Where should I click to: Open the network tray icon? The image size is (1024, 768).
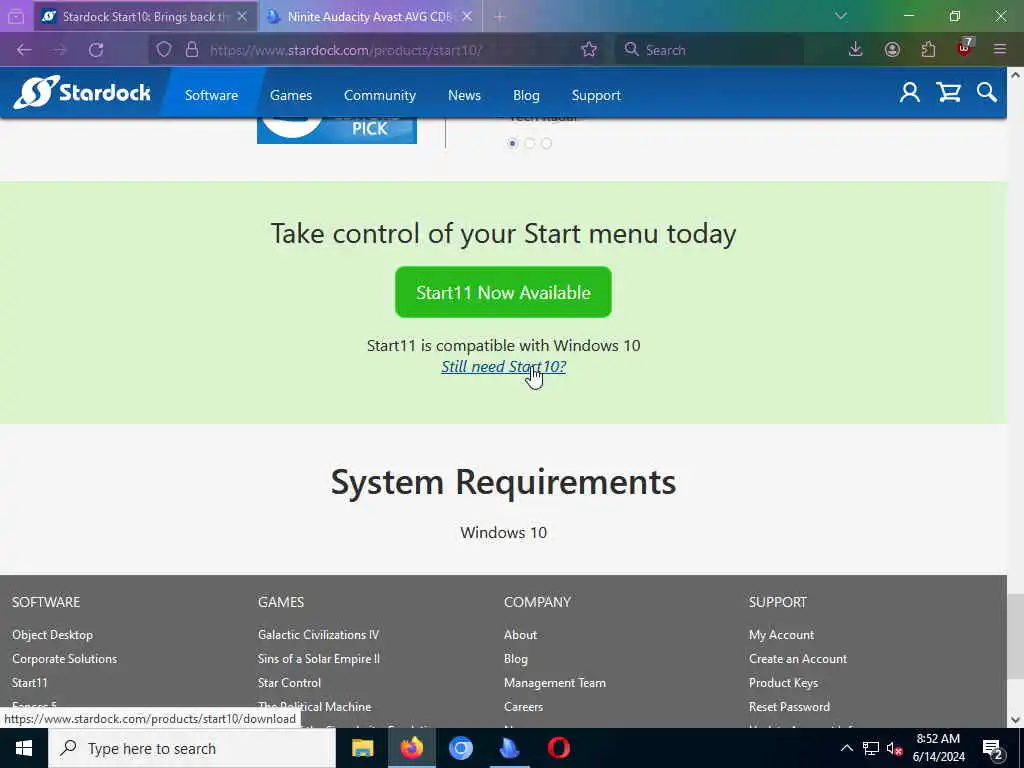click(871, 748)
